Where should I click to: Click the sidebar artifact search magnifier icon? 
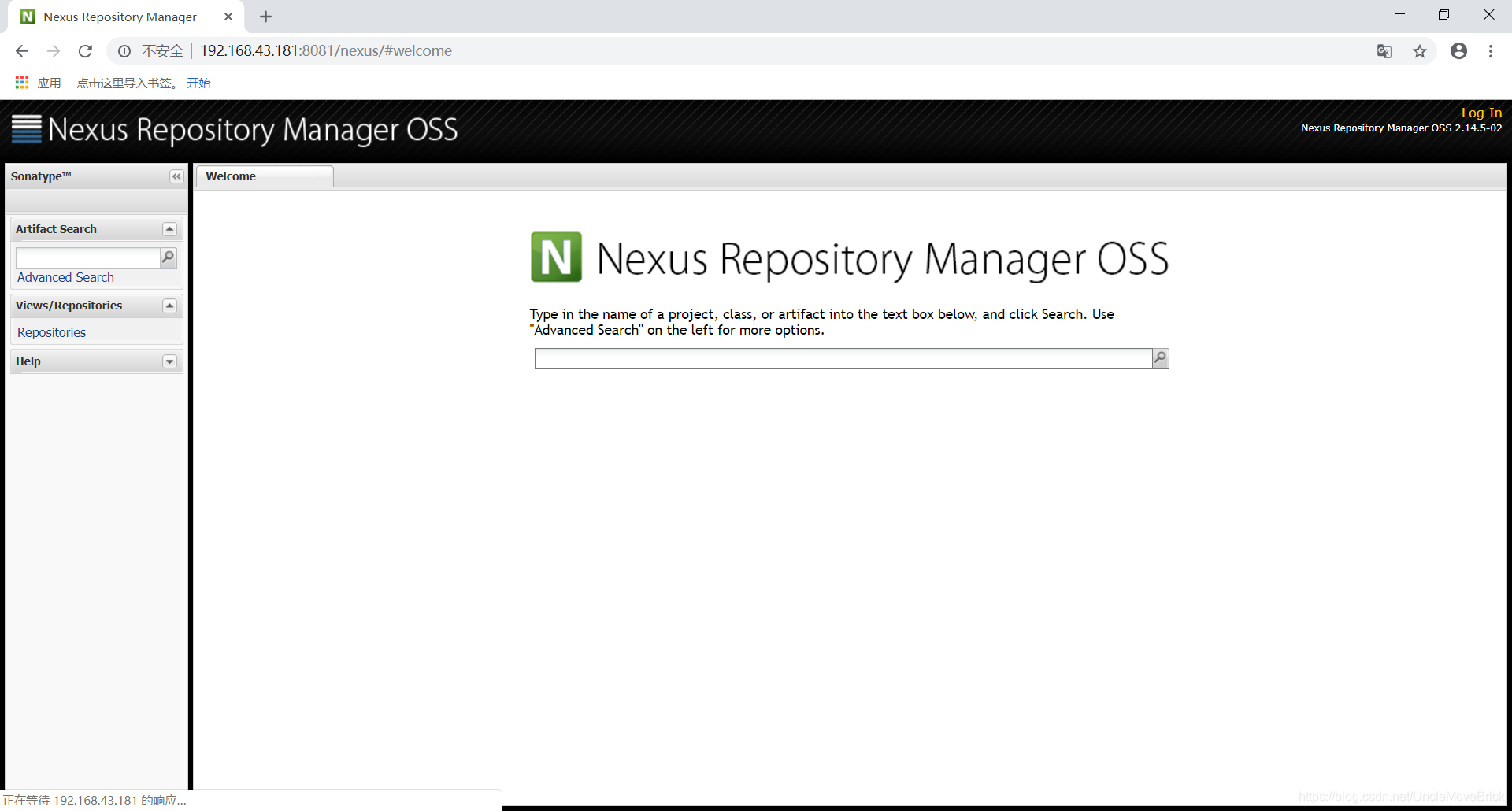pos(168,257)
